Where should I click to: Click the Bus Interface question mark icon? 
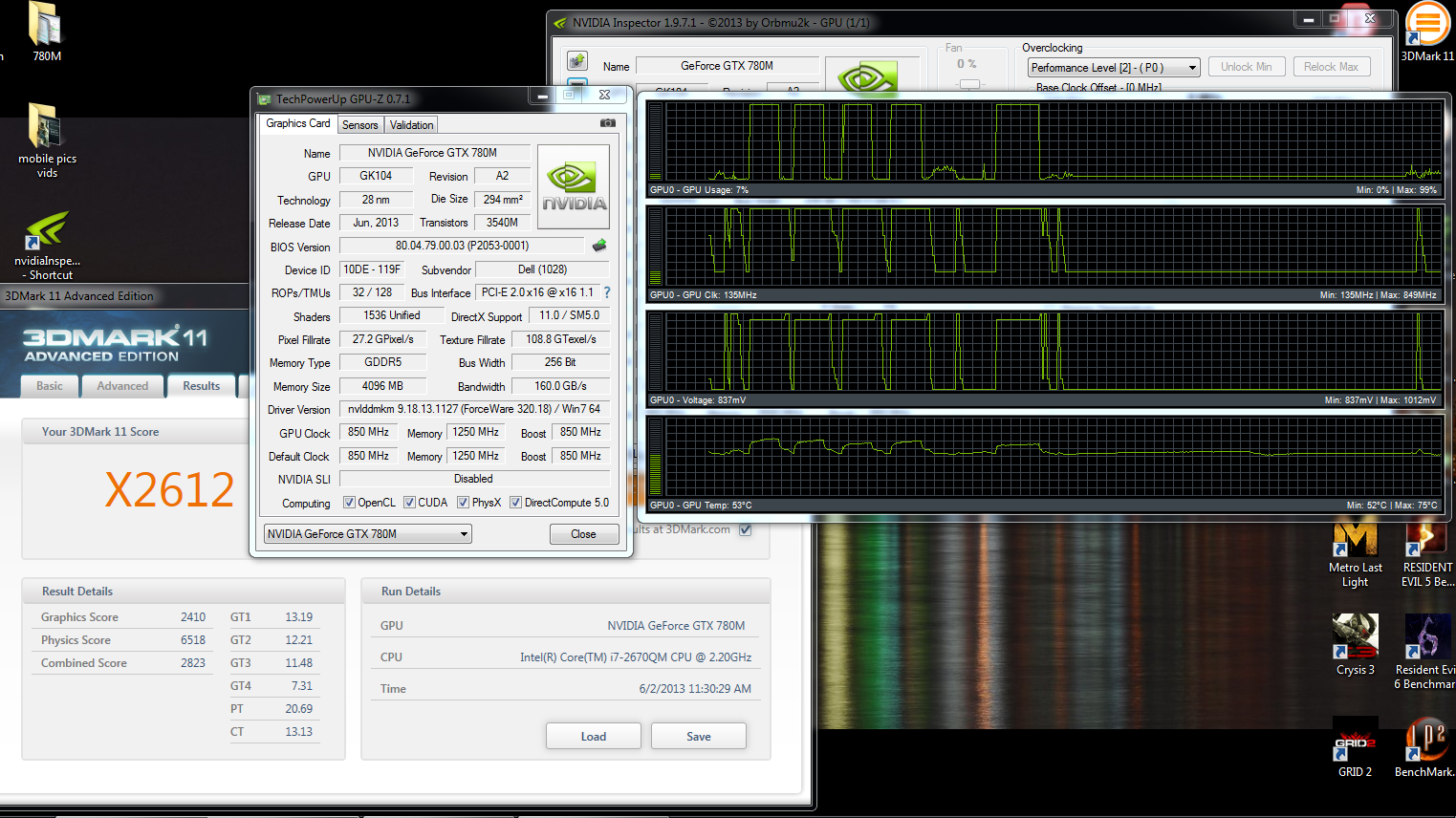point(606,292)
